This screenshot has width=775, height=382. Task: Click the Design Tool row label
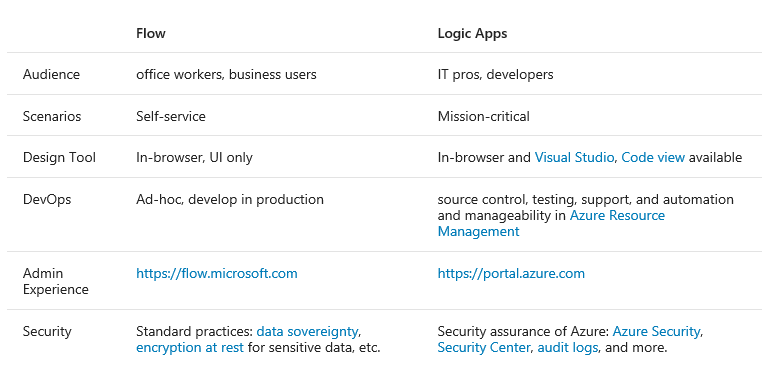point(59,158)
